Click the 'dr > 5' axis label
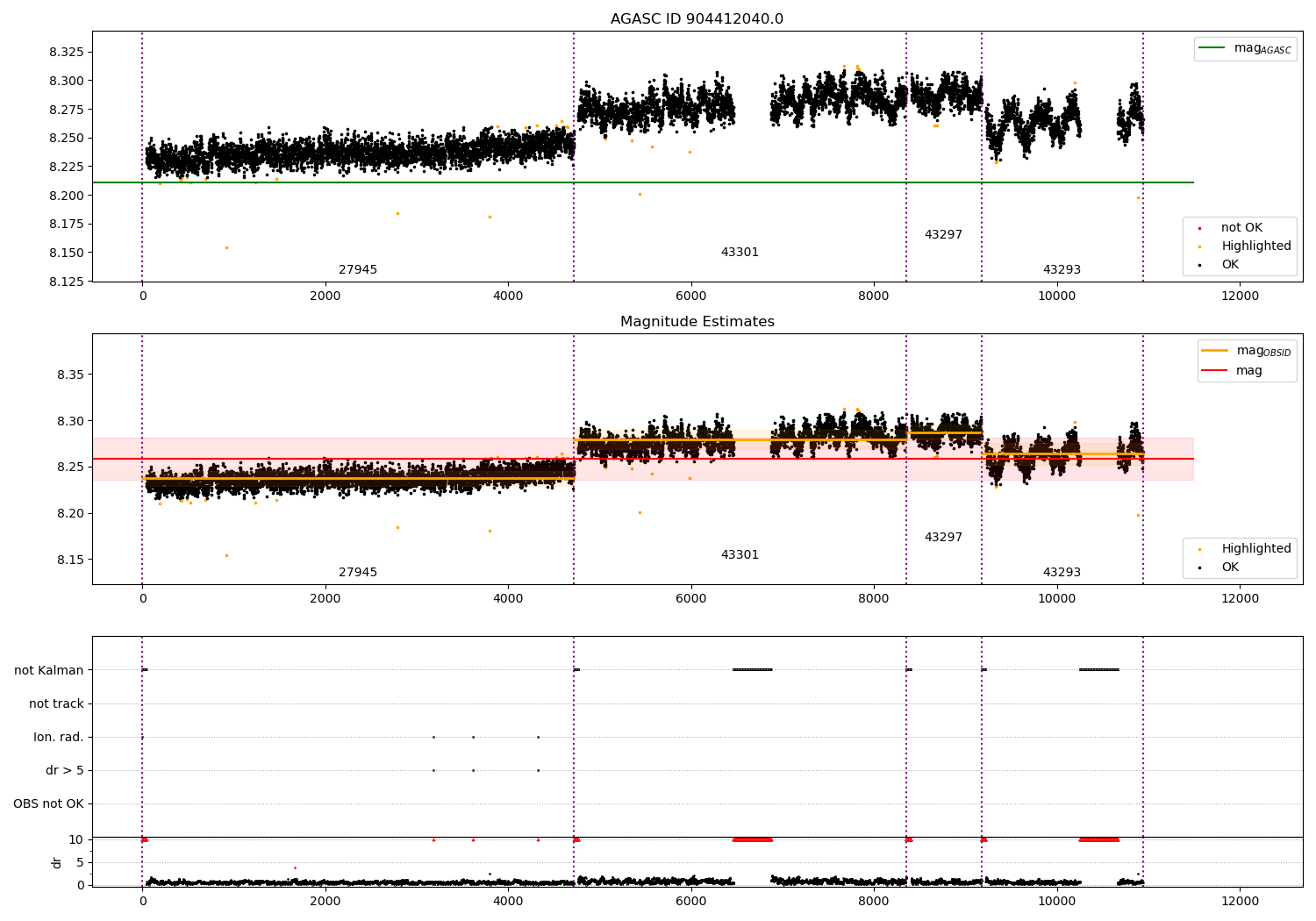 65,771
